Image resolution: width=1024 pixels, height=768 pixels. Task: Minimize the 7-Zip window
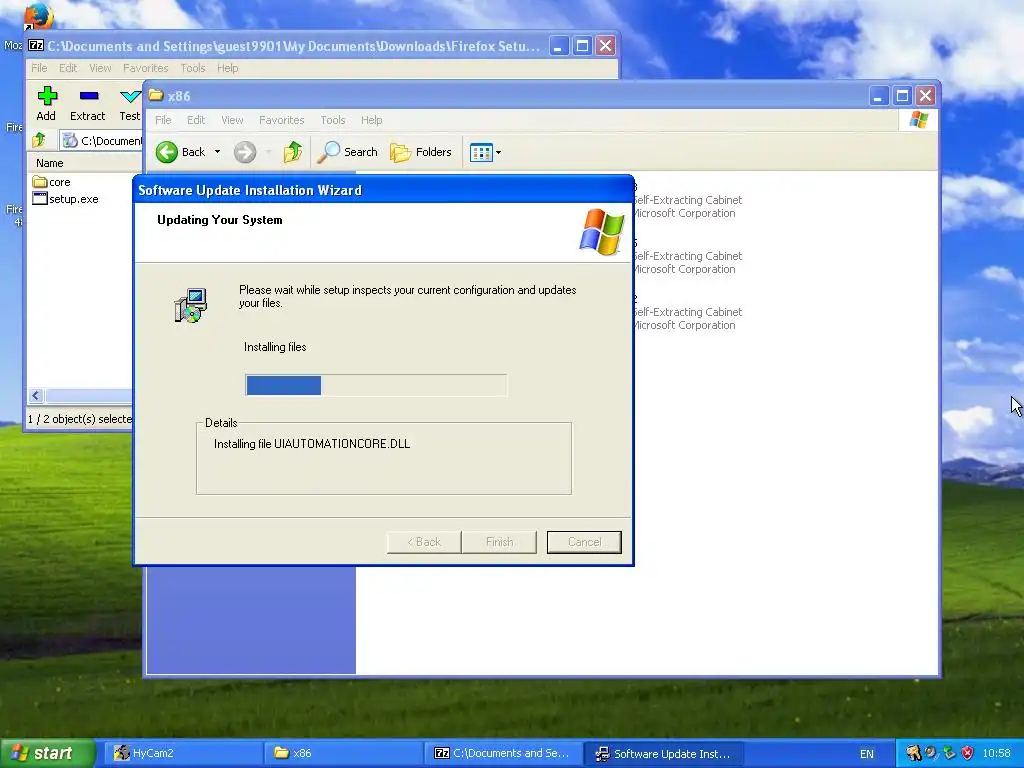point(559,46)
